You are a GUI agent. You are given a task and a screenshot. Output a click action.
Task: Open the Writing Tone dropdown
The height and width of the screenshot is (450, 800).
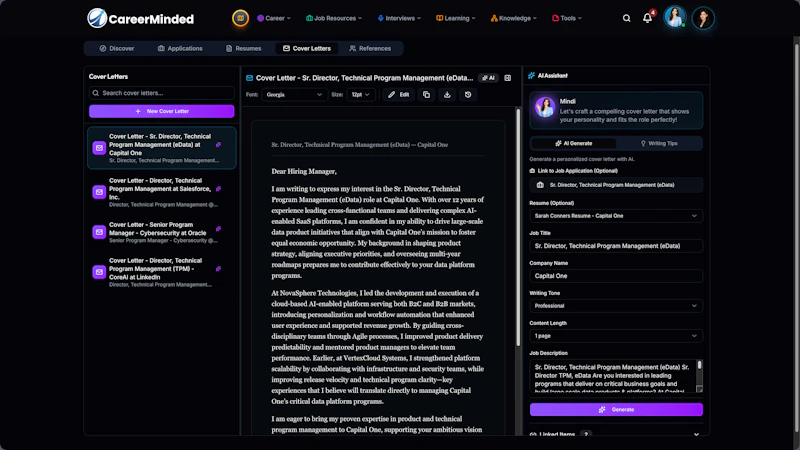[x=616, y=306]
